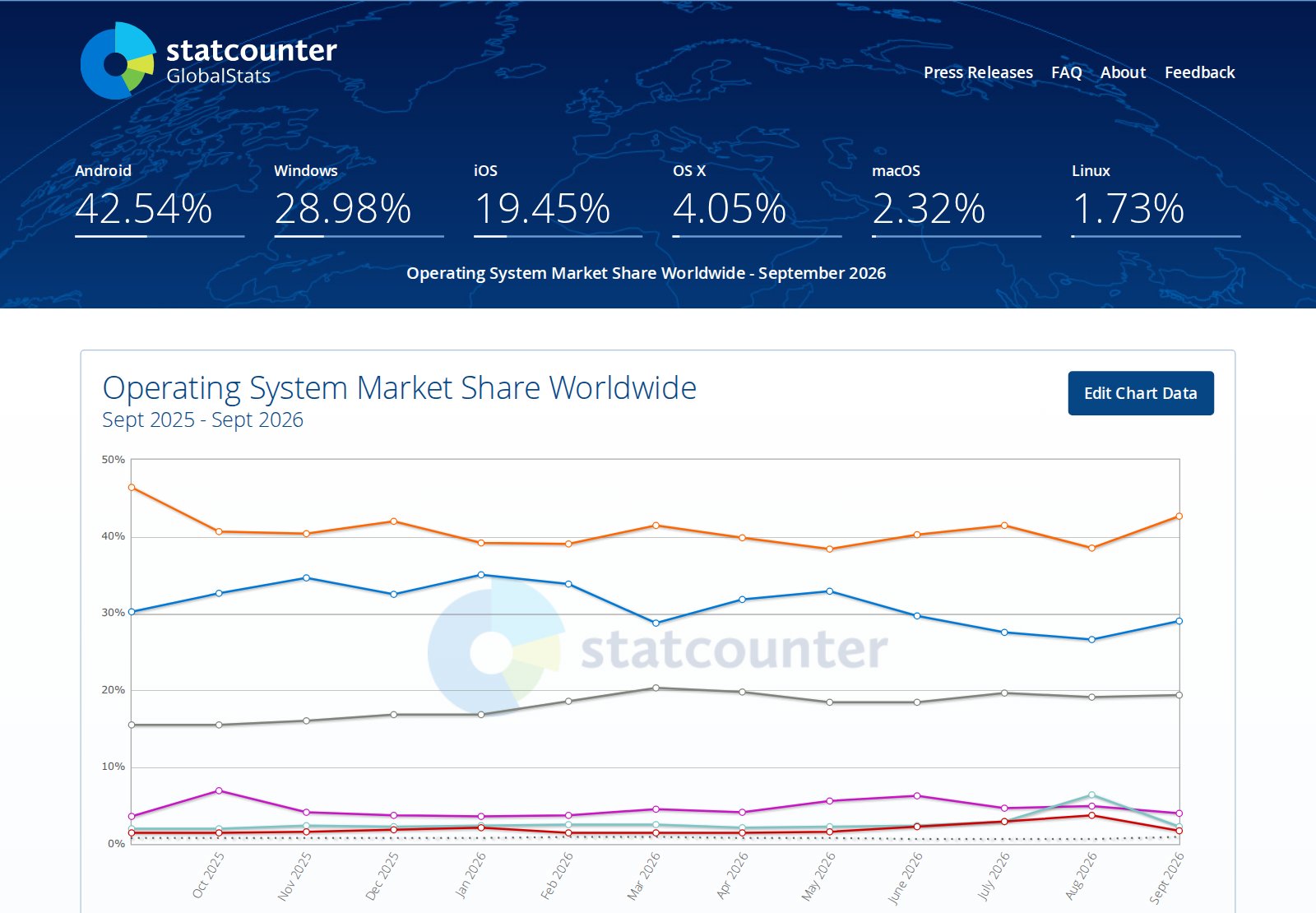Click teal data point at Aug 2026
The width and height of the screenshot is (1316, 913).
(1091, 795)
